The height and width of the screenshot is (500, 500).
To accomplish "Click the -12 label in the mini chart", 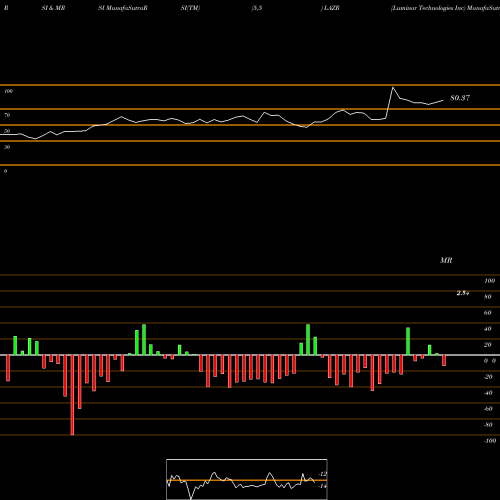I will [x=322, y=474].
